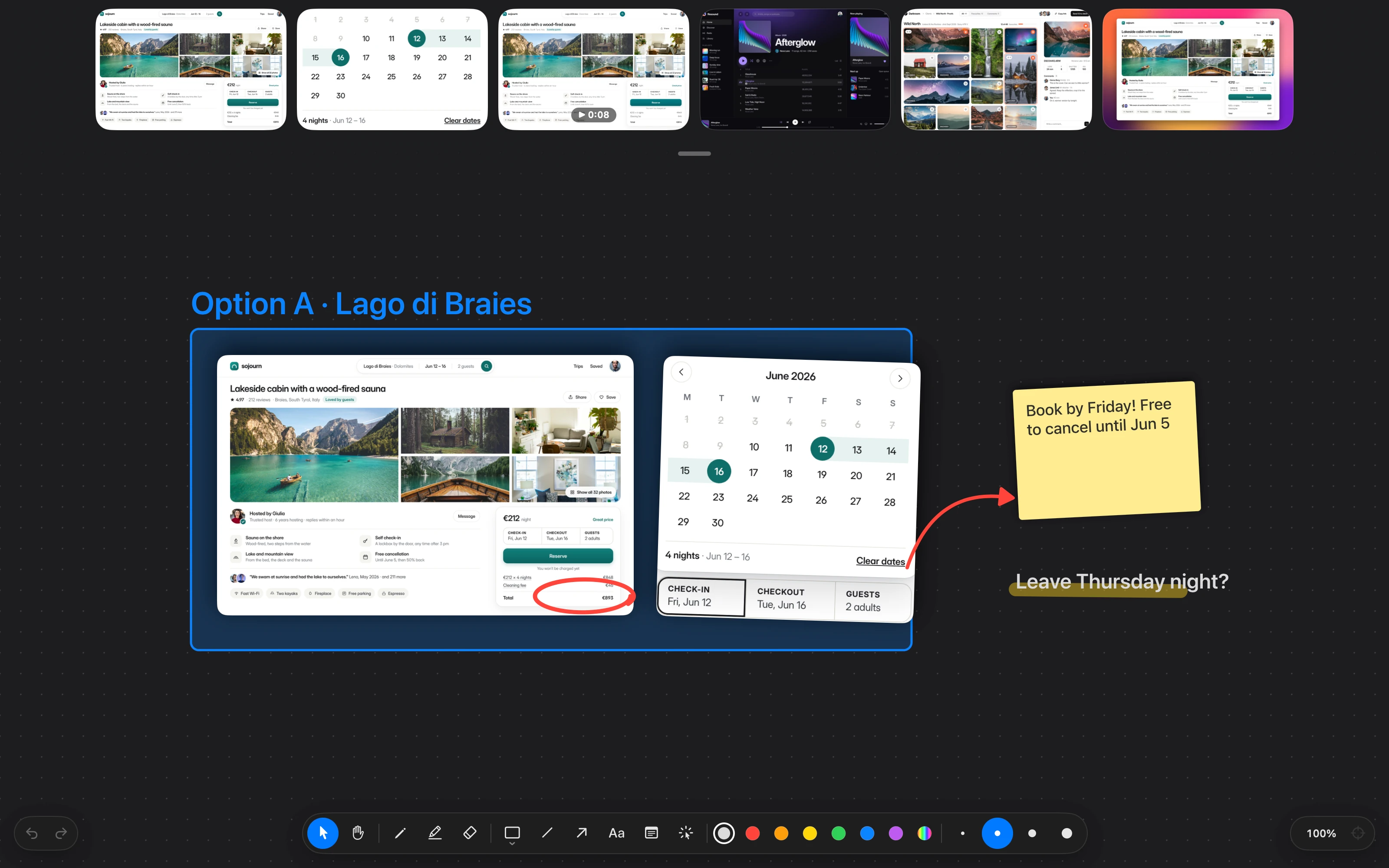Select the Option A Lago di Braies title

click(361, 304)
